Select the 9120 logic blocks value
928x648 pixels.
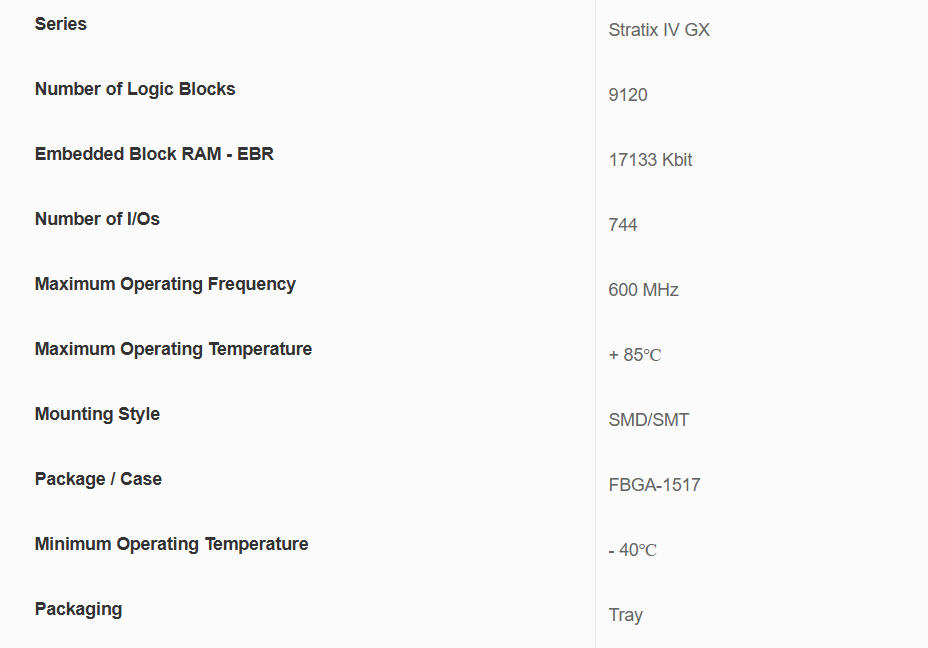[628, 95]
